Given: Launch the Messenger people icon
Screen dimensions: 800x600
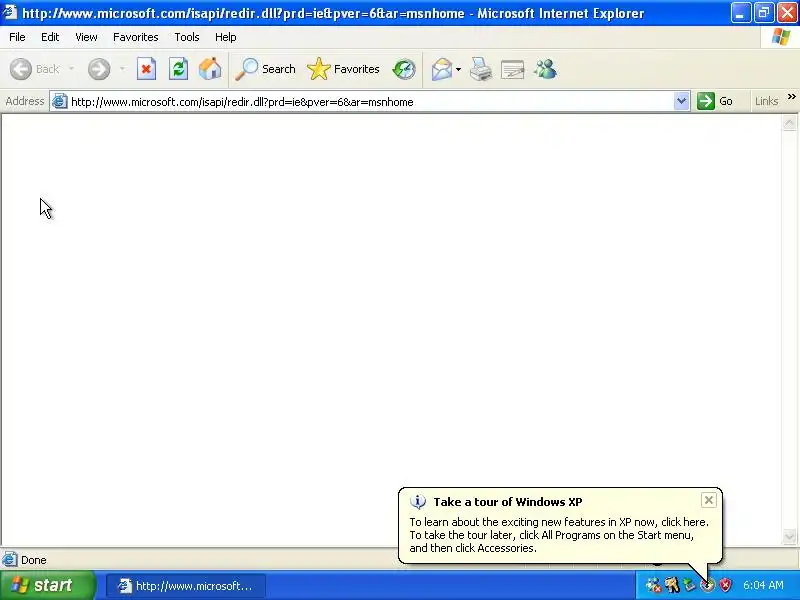Looking at the screenshot, I should coord(545,69).
